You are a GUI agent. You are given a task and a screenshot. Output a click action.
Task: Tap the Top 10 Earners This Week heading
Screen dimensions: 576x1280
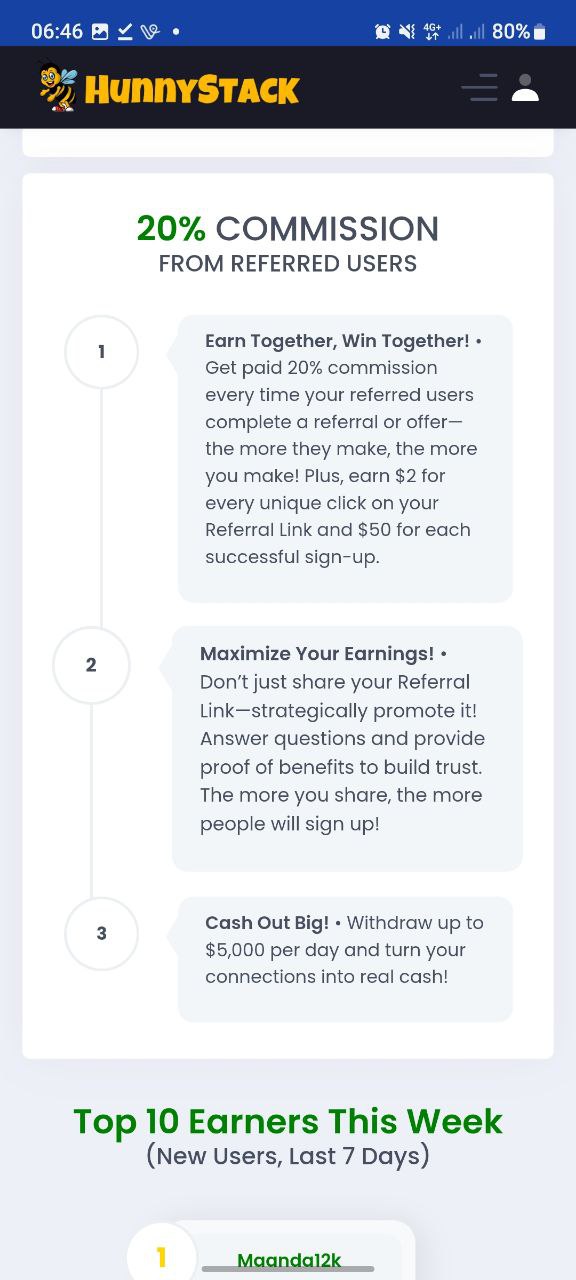tap(288, 1121)
